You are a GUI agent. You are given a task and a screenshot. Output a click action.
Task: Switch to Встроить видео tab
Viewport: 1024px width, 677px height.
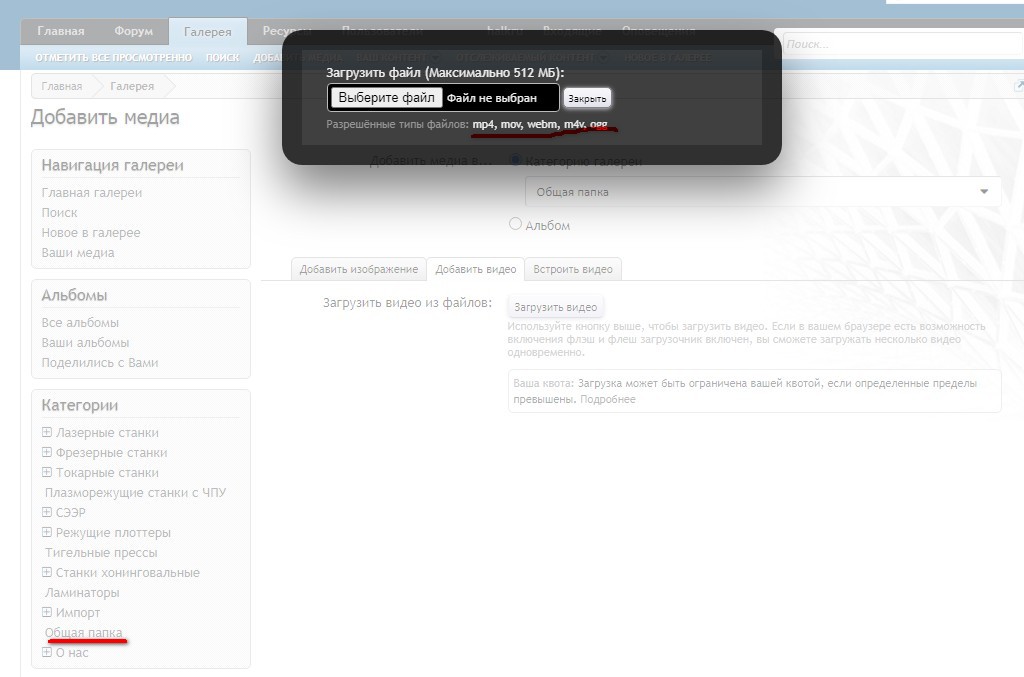573,269
